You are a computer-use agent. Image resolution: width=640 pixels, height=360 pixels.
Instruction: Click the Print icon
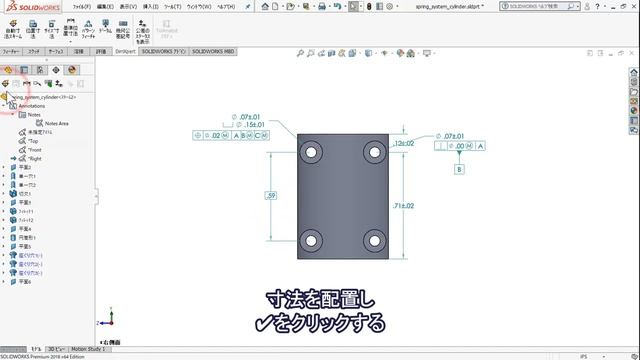point(322,7)
